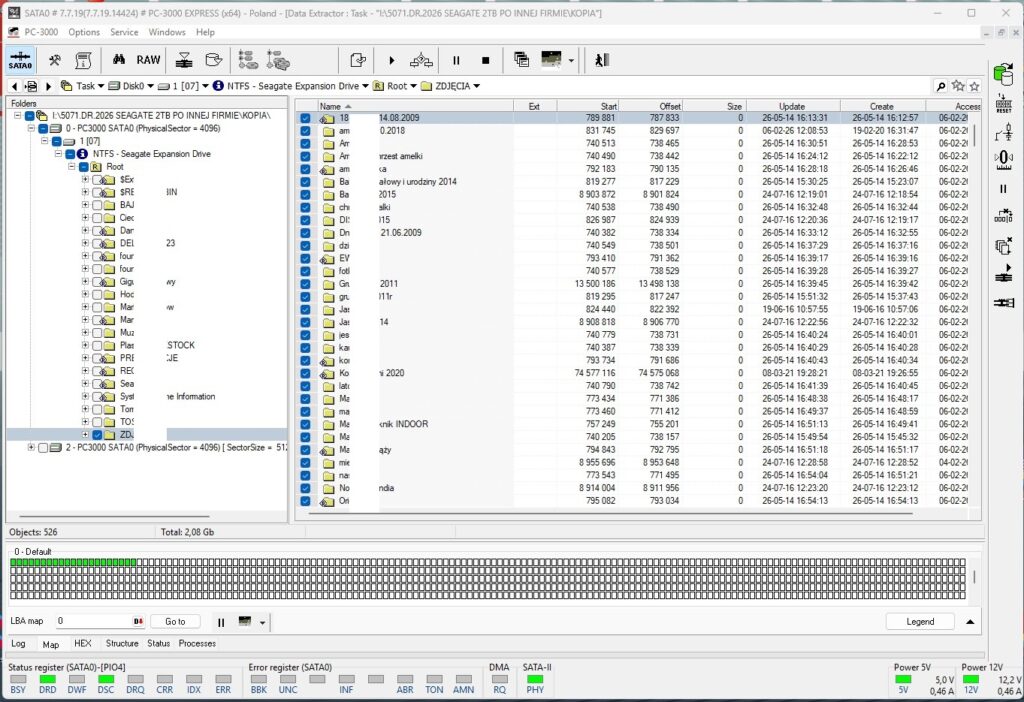Collapse the 0 - PC3000 SATA0 tree node
The image size is (1024, 702).
31,129
